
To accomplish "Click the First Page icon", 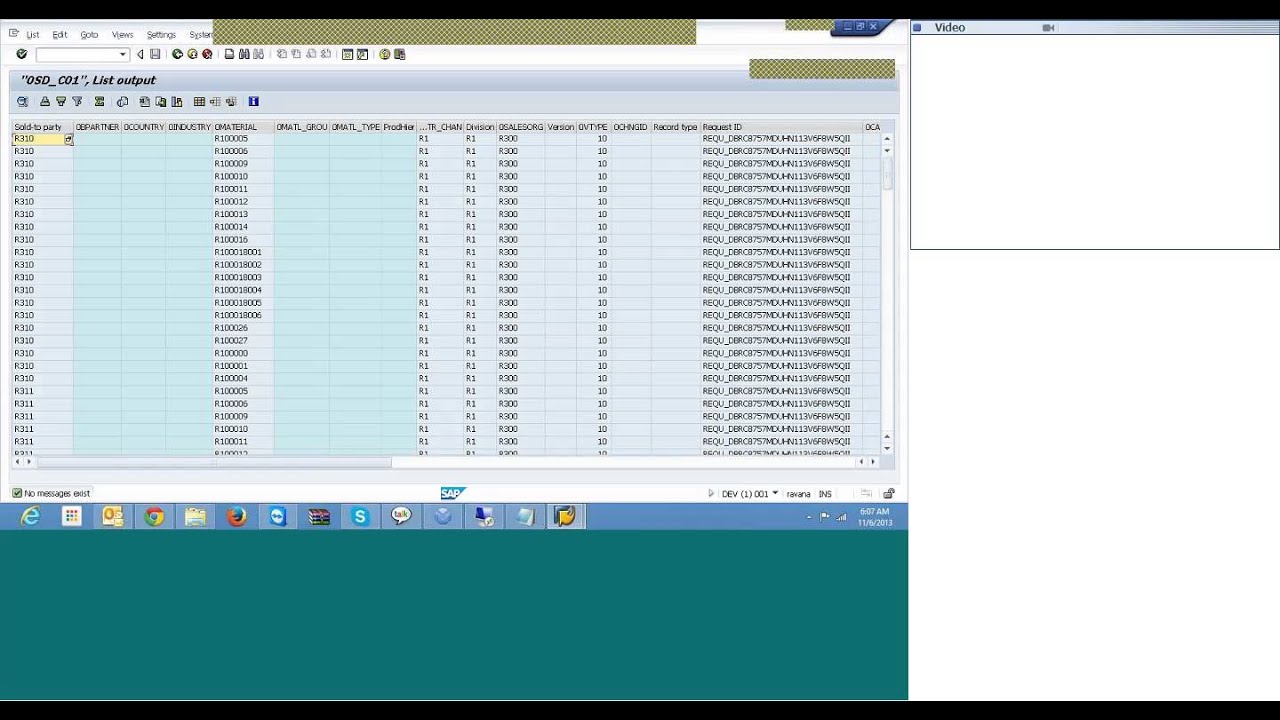I will coord(281,54).
